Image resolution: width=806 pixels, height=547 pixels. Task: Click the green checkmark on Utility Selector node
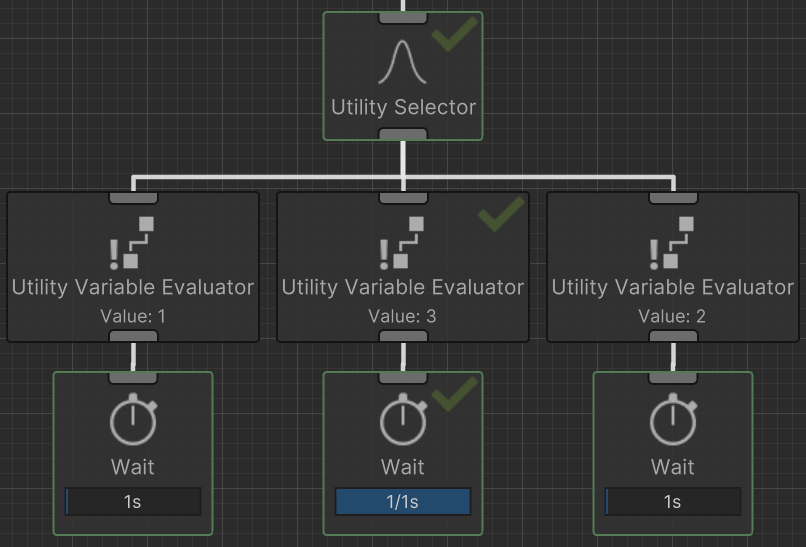[x=453, y=34]
